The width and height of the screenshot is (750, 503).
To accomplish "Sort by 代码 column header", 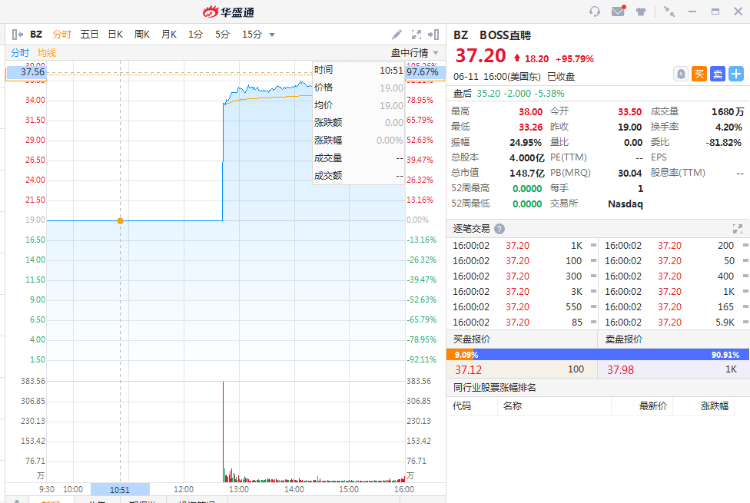I will [462, 406].
